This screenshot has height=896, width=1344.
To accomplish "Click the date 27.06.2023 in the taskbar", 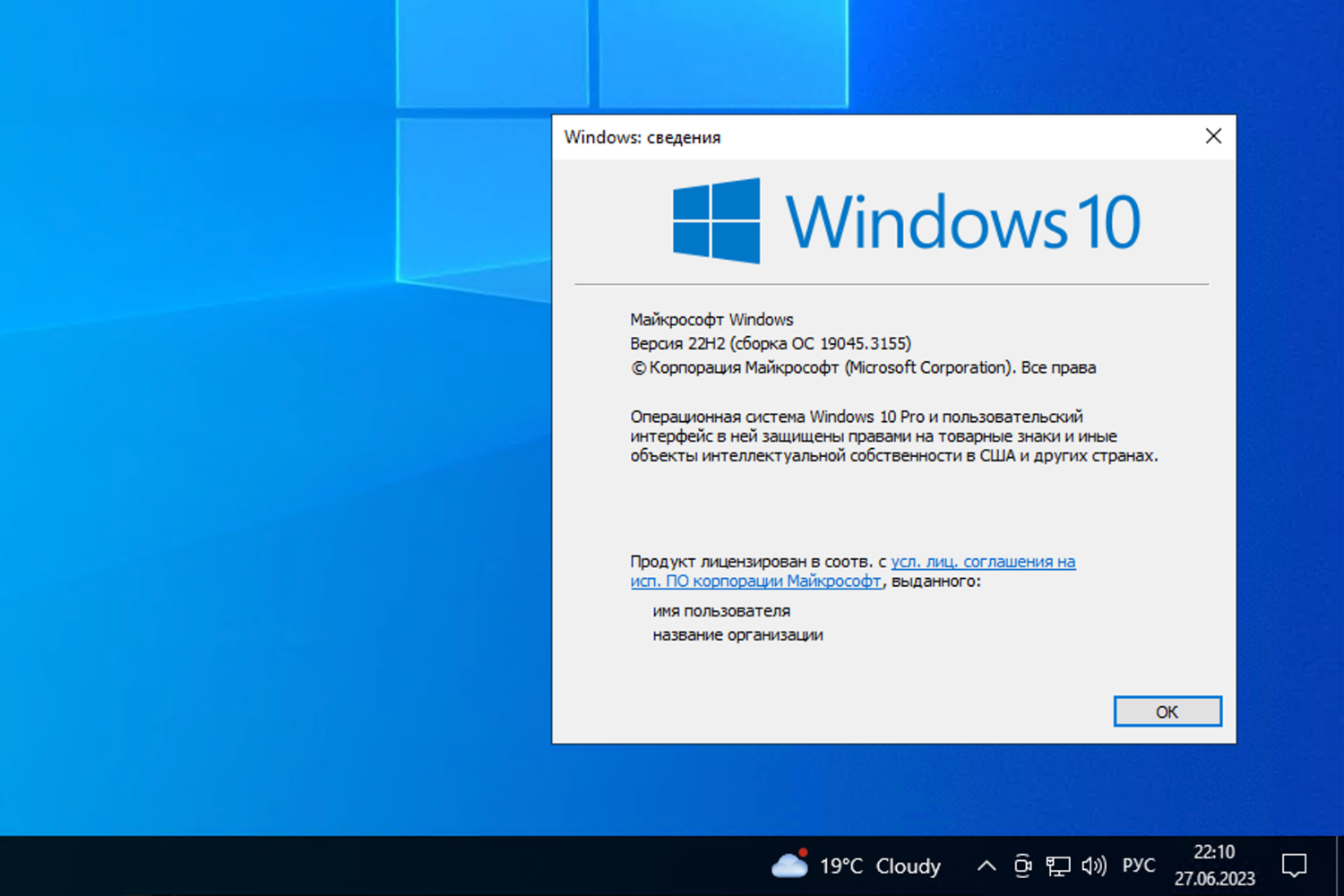I will [x=1217, y=879].
